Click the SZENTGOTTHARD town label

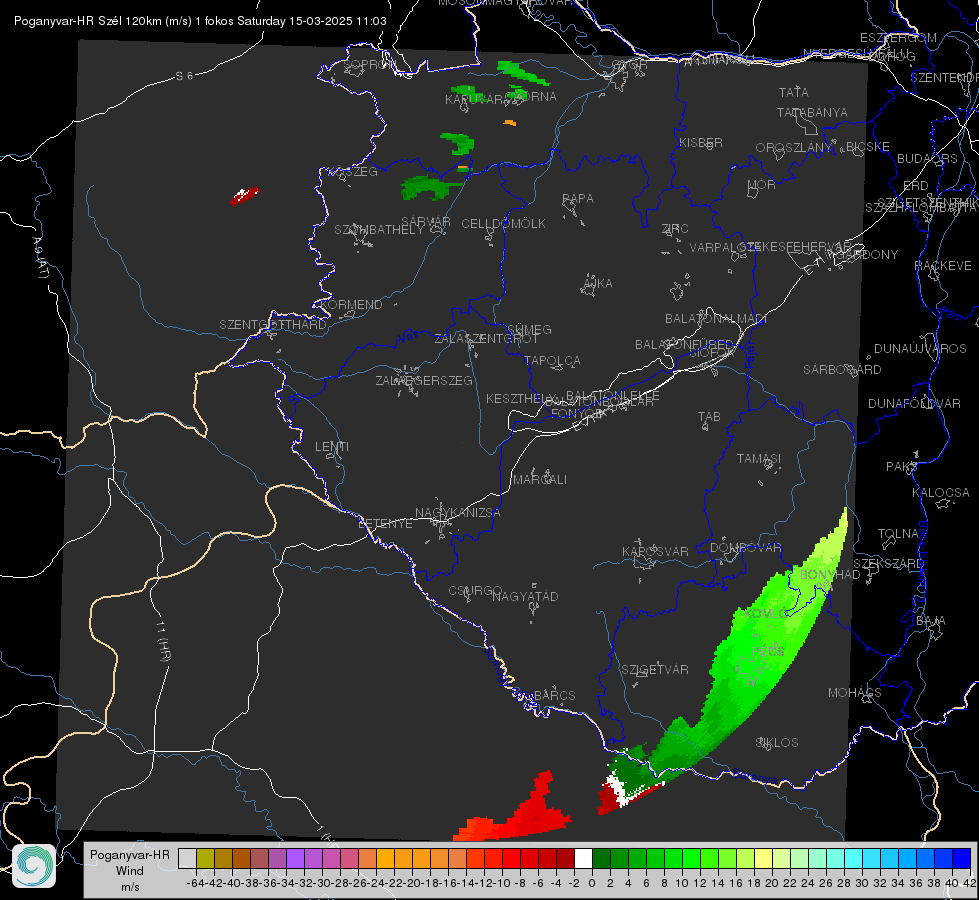pyautogui.click(x=273, y=325)
